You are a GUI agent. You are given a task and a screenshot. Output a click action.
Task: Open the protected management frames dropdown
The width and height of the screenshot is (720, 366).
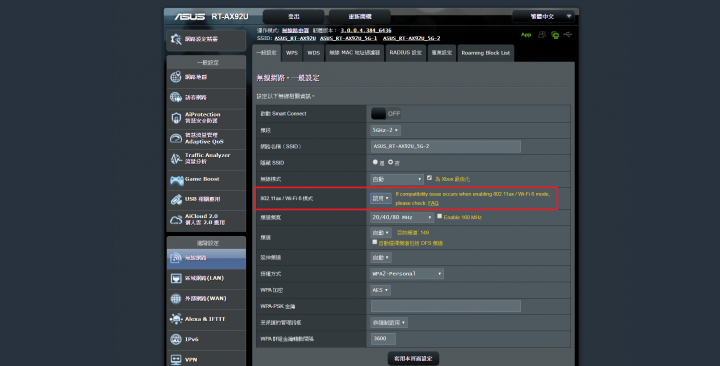tap(389, 323)
